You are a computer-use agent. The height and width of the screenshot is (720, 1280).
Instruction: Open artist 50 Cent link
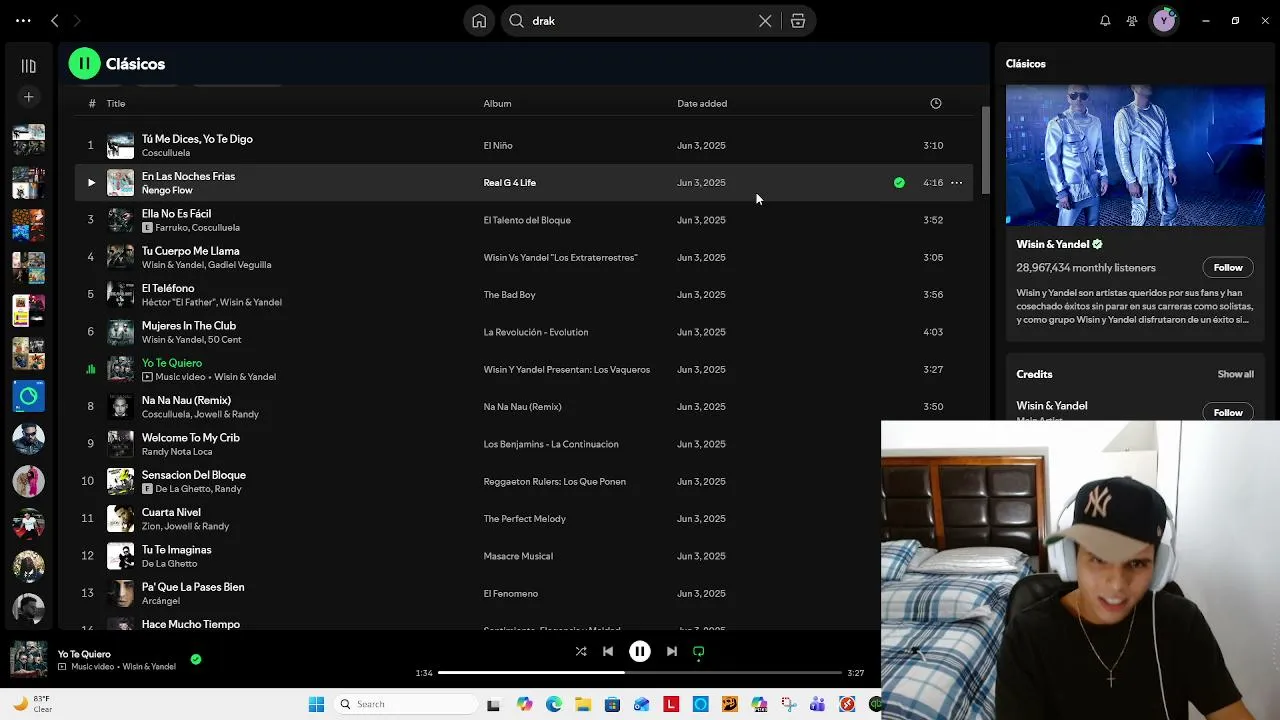point(225,340)
